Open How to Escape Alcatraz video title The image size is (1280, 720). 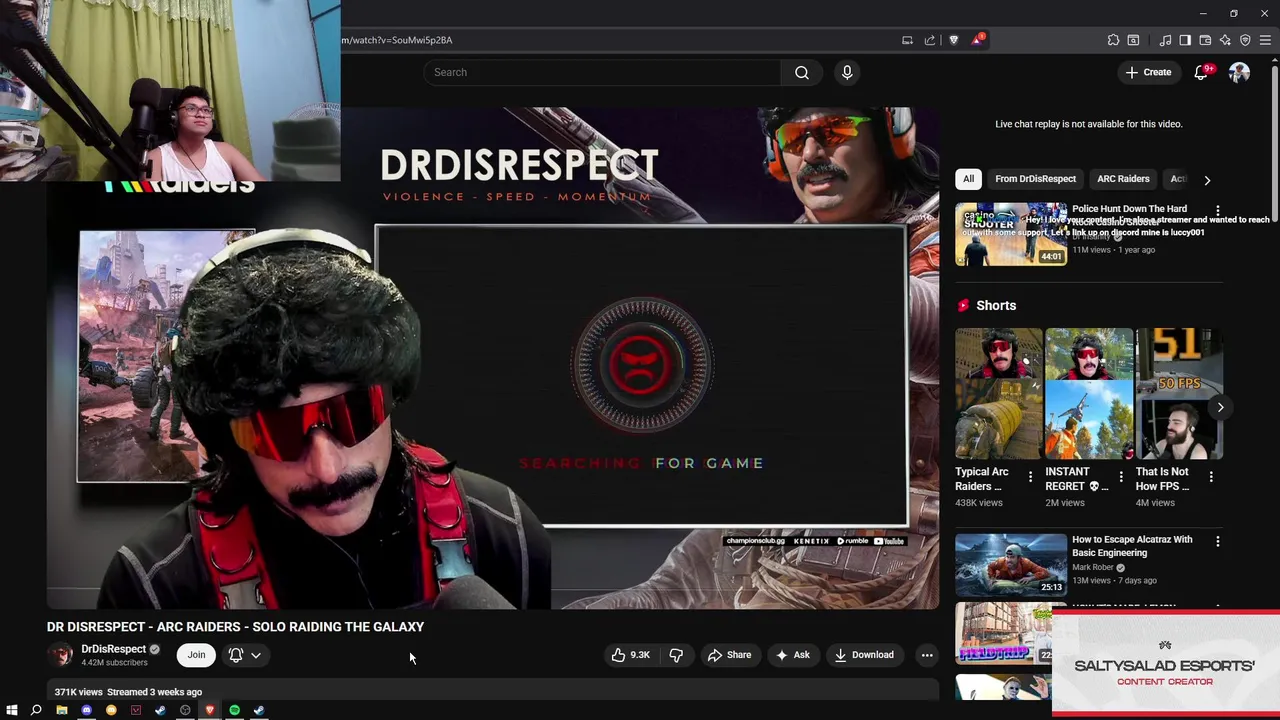(1132, 546)
